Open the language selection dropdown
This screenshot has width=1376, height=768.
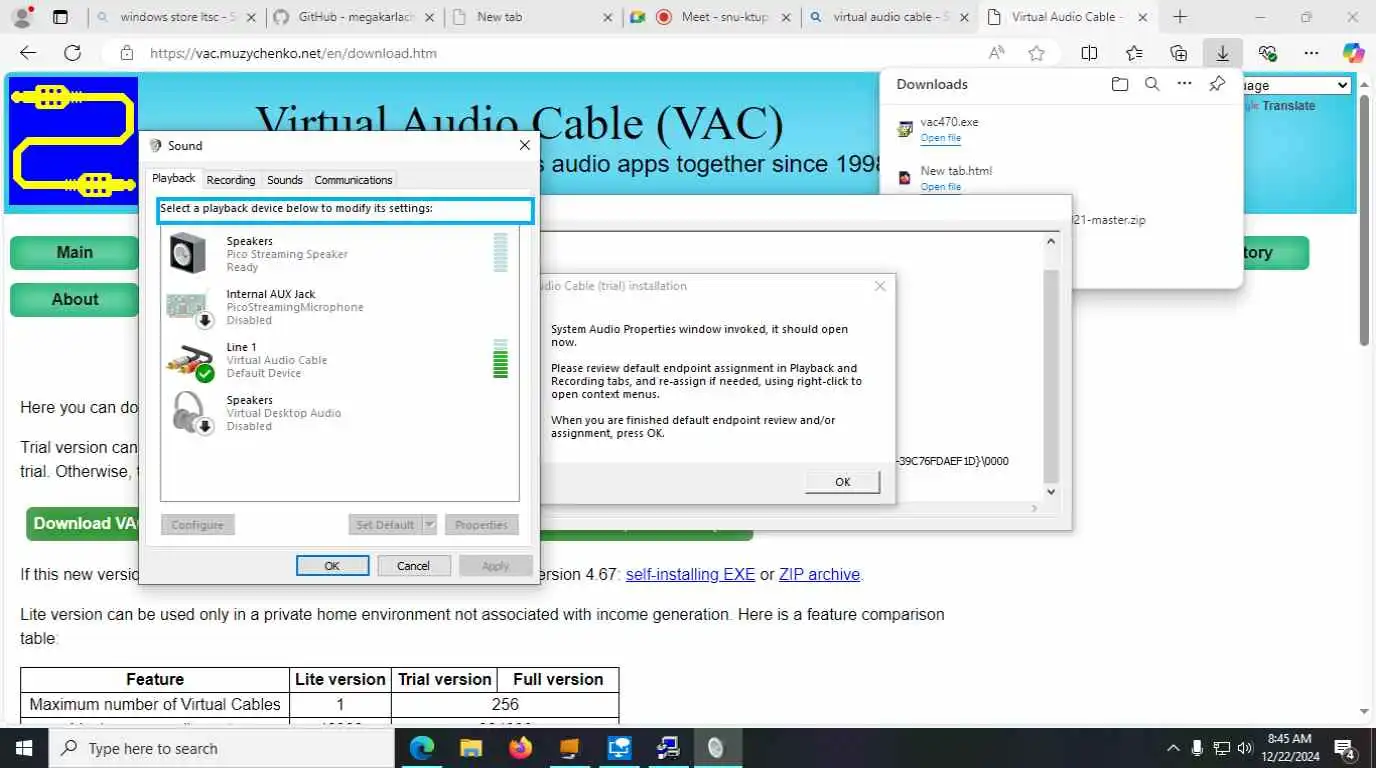point(1295,86)
